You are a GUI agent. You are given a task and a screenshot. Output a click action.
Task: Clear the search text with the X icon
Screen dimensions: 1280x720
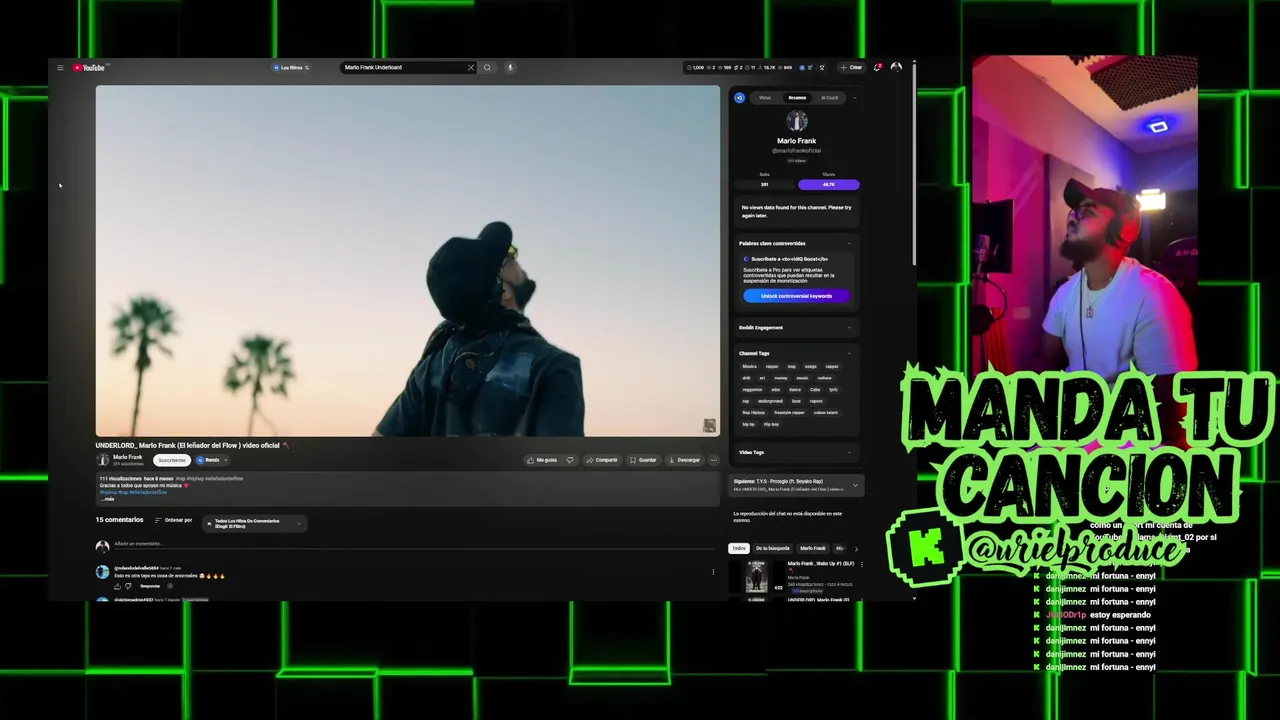[x=470, y=68]
